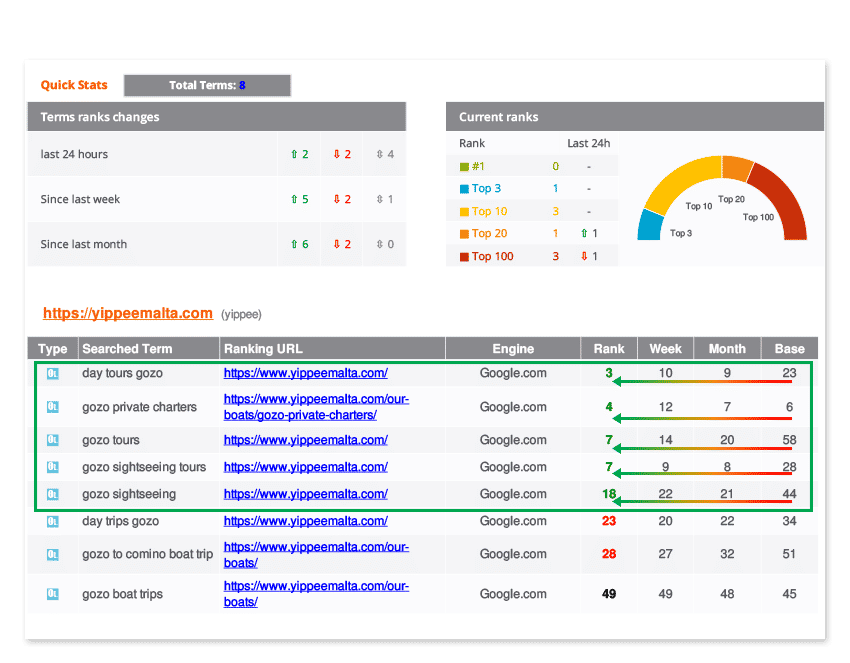Sort by the Searched Term column header
The width and height of the screenshot is (850, 663).
coord(149,349)
